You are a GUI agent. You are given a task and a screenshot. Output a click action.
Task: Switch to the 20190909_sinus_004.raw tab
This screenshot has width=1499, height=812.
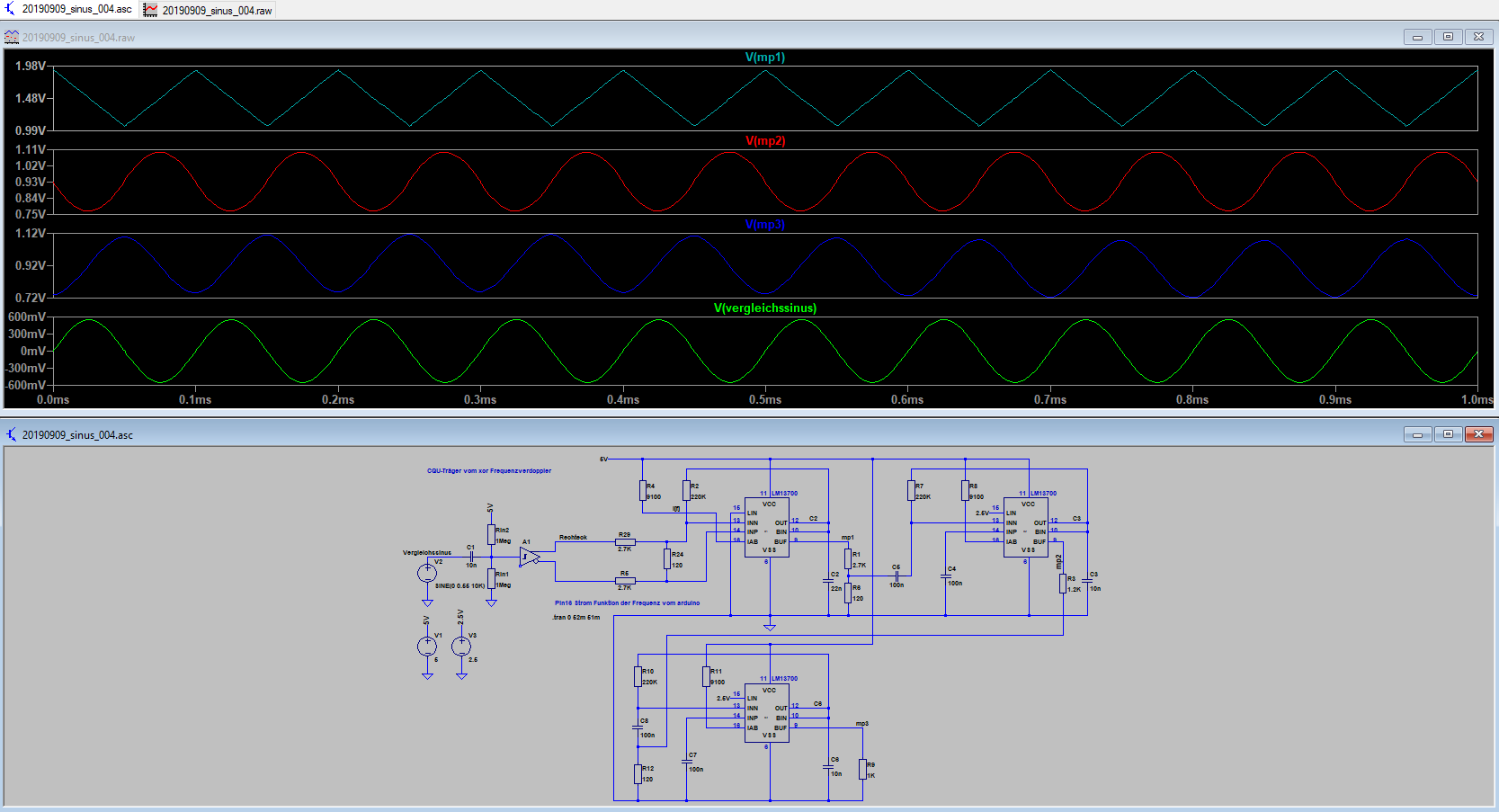pos(208,10)
